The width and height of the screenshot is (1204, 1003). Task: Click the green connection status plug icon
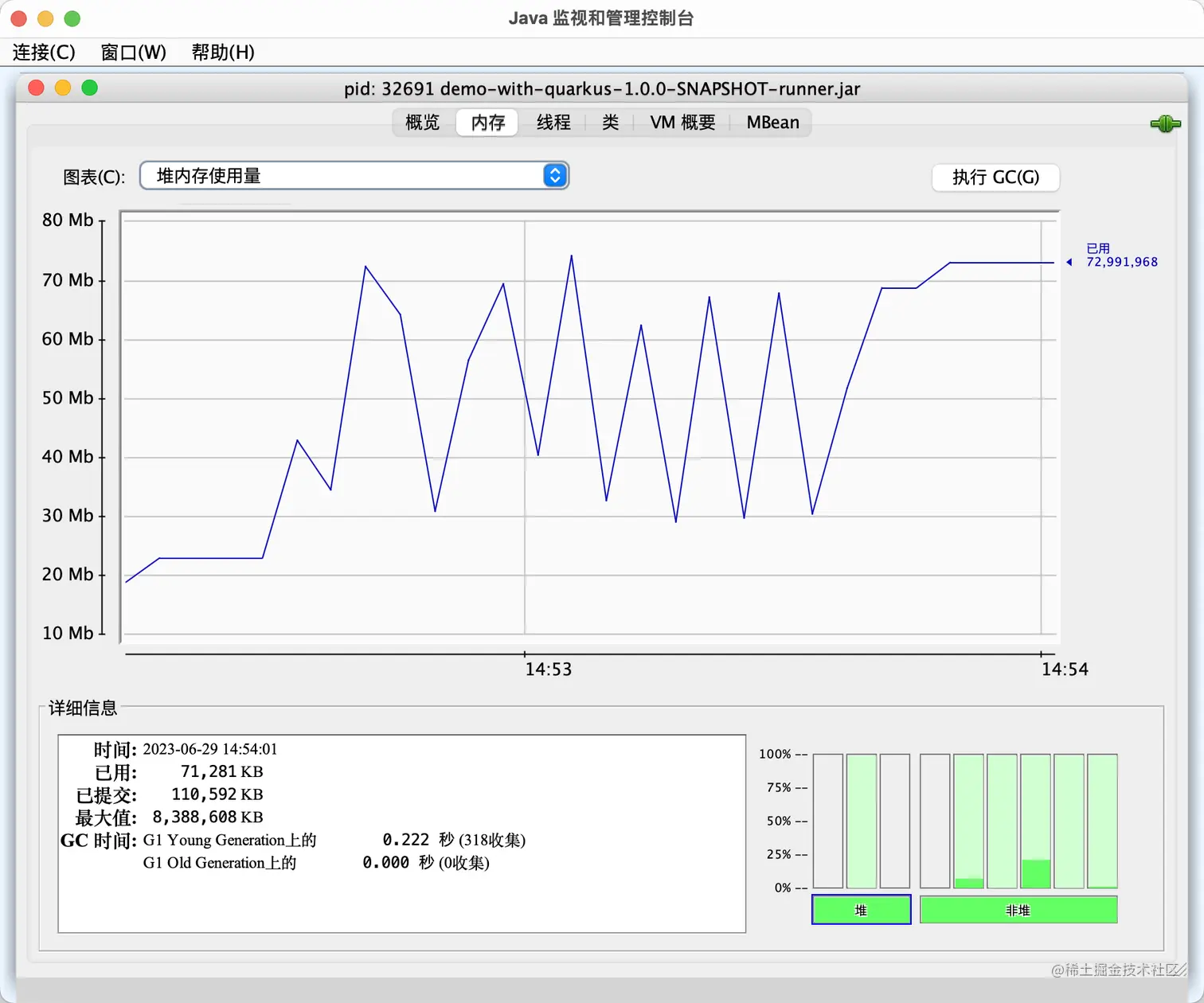(1165, 123)
